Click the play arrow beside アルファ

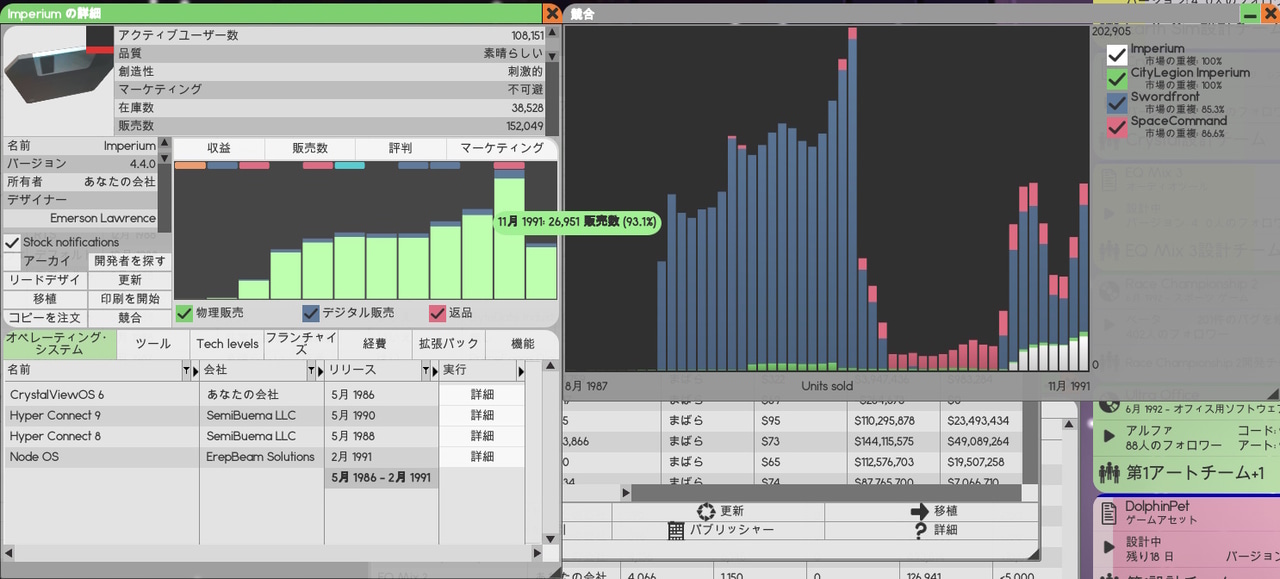pyautogui.click(x=1109, y=436)
